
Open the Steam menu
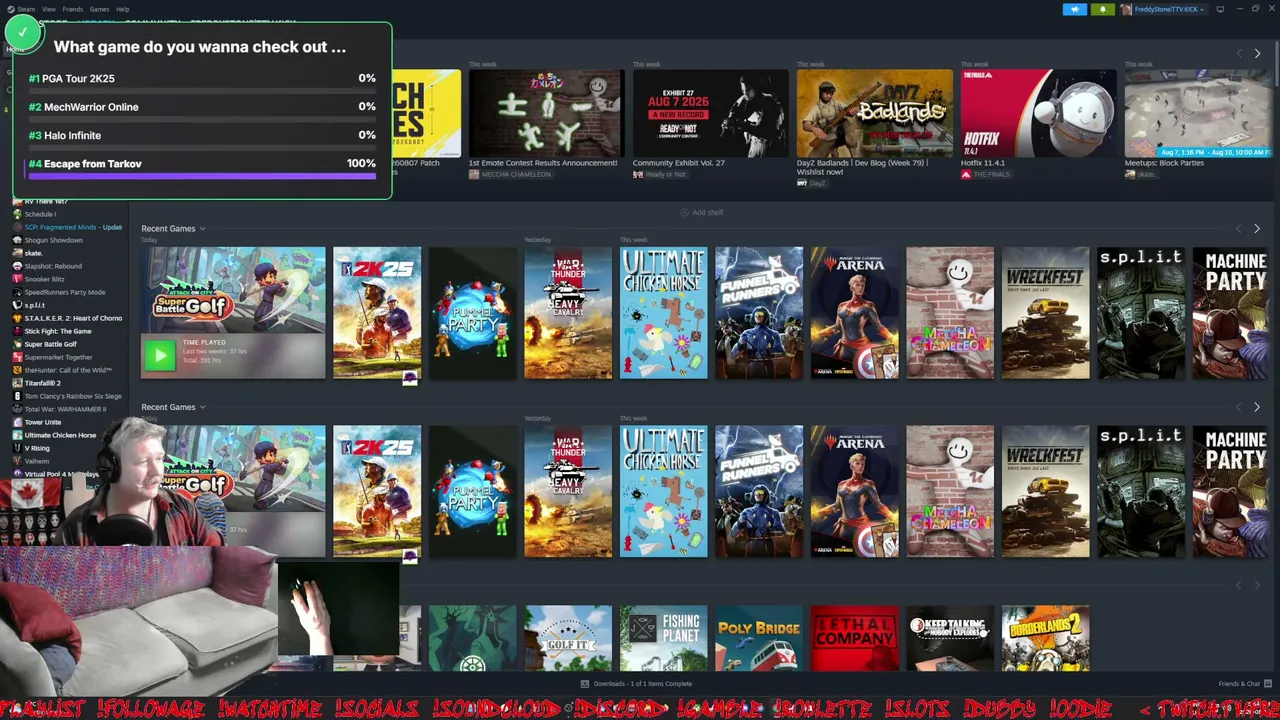tap(22, 9)
